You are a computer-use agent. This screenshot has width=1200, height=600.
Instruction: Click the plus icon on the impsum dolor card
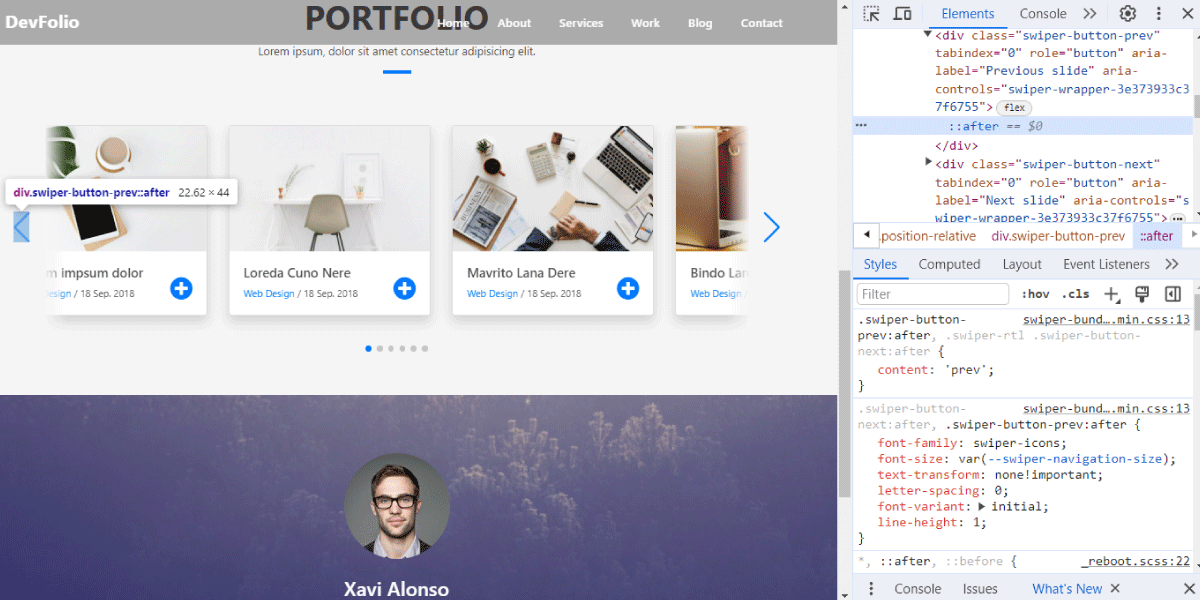(x=181, y=288)
